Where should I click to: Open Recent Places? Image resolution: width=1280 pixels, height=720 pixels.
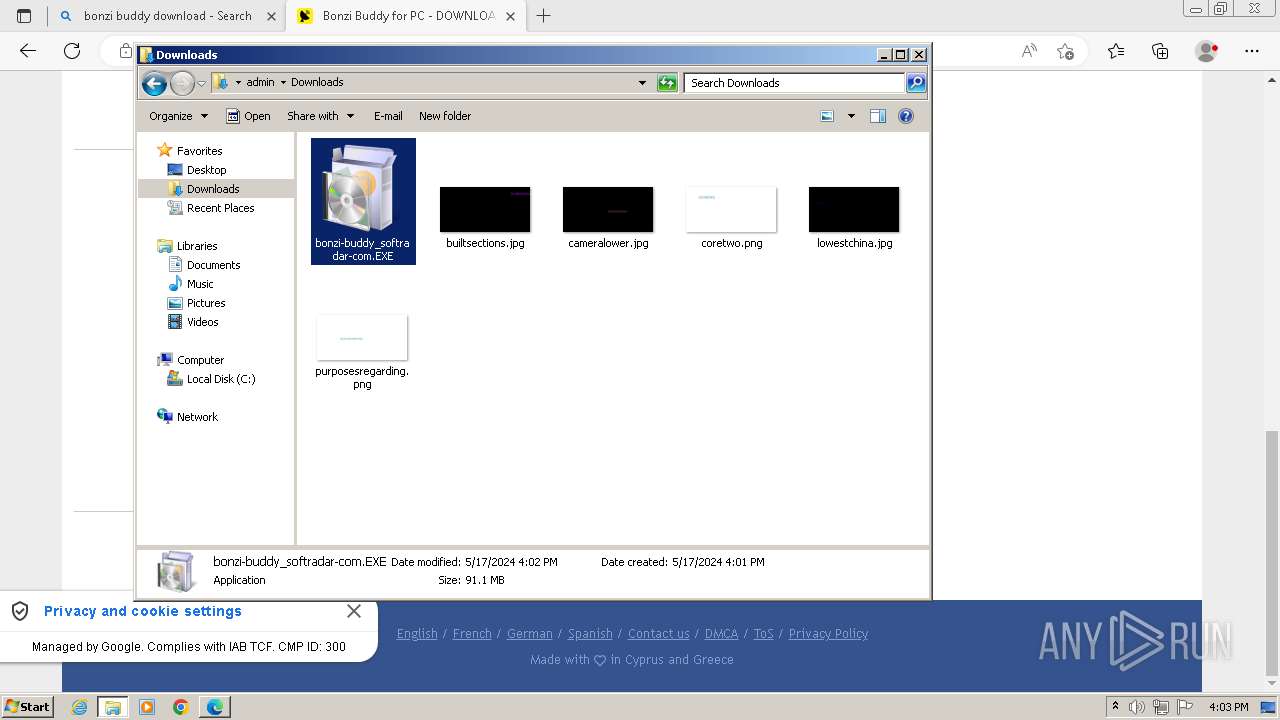pos(220,208)
